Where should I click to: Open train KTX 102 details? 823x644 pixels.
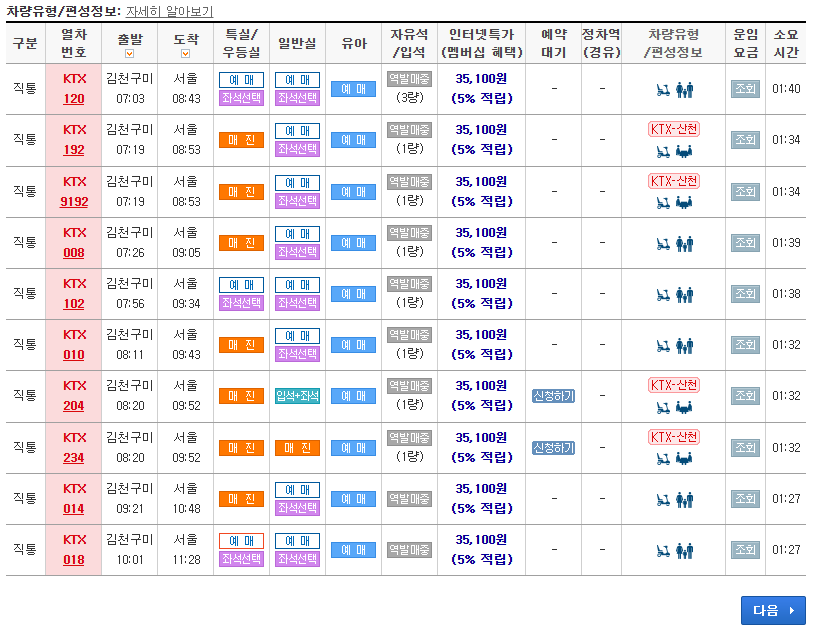pos(73,303)
